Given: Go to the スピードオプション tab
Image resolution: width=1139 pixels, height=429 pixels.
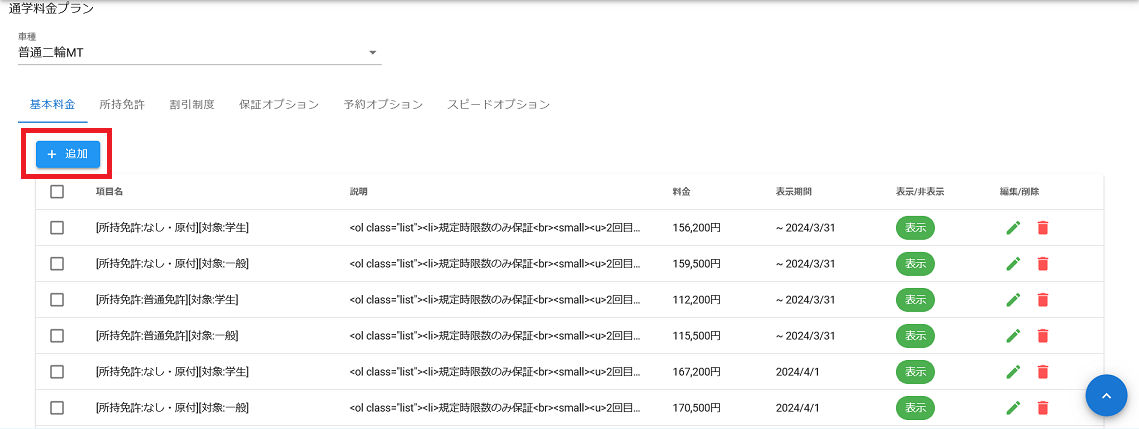Looking at the screenshot, I should [x=498, y=104].
